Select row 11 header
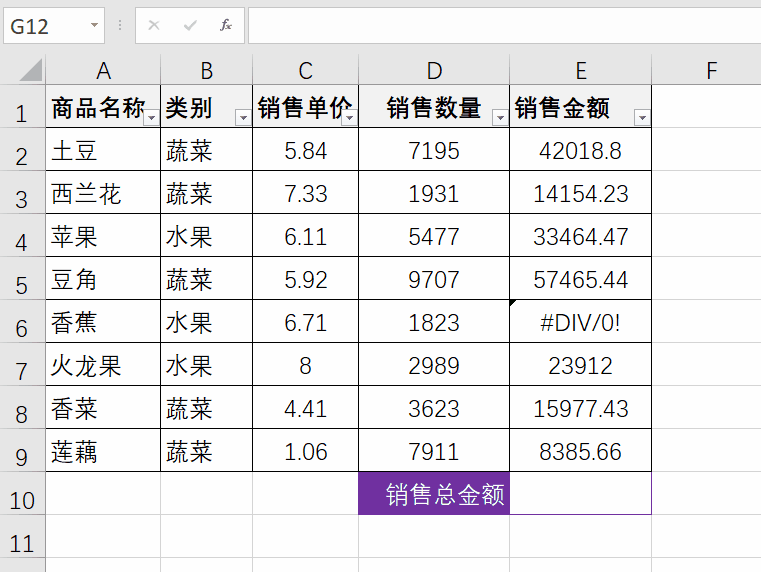The image size is (761, 572). [22, 537]
